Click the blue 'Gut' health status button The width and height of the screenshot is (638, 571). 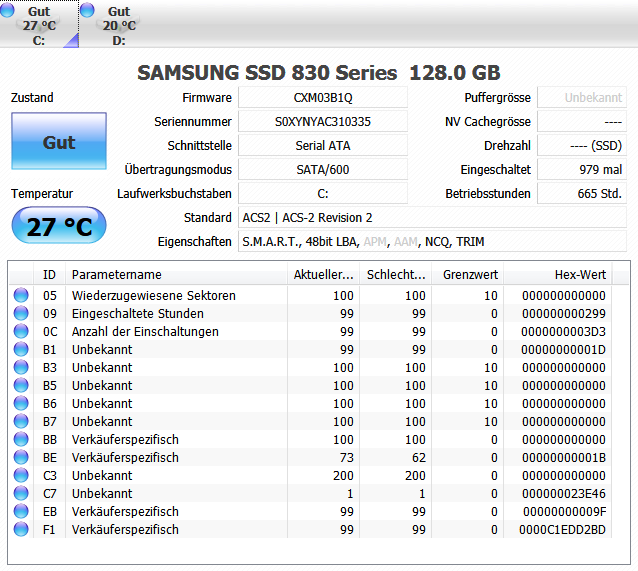(x=59, y=142)
